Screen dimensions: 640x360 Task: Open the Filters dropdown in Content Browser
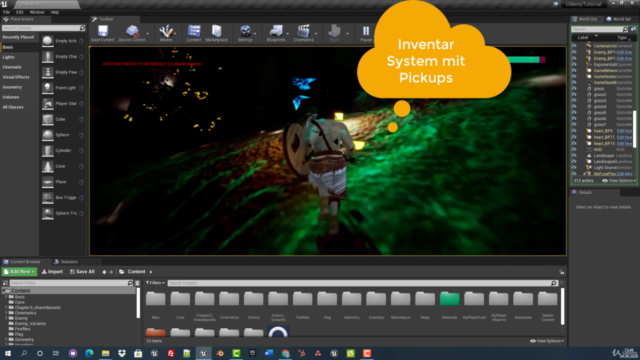point(155,283)
